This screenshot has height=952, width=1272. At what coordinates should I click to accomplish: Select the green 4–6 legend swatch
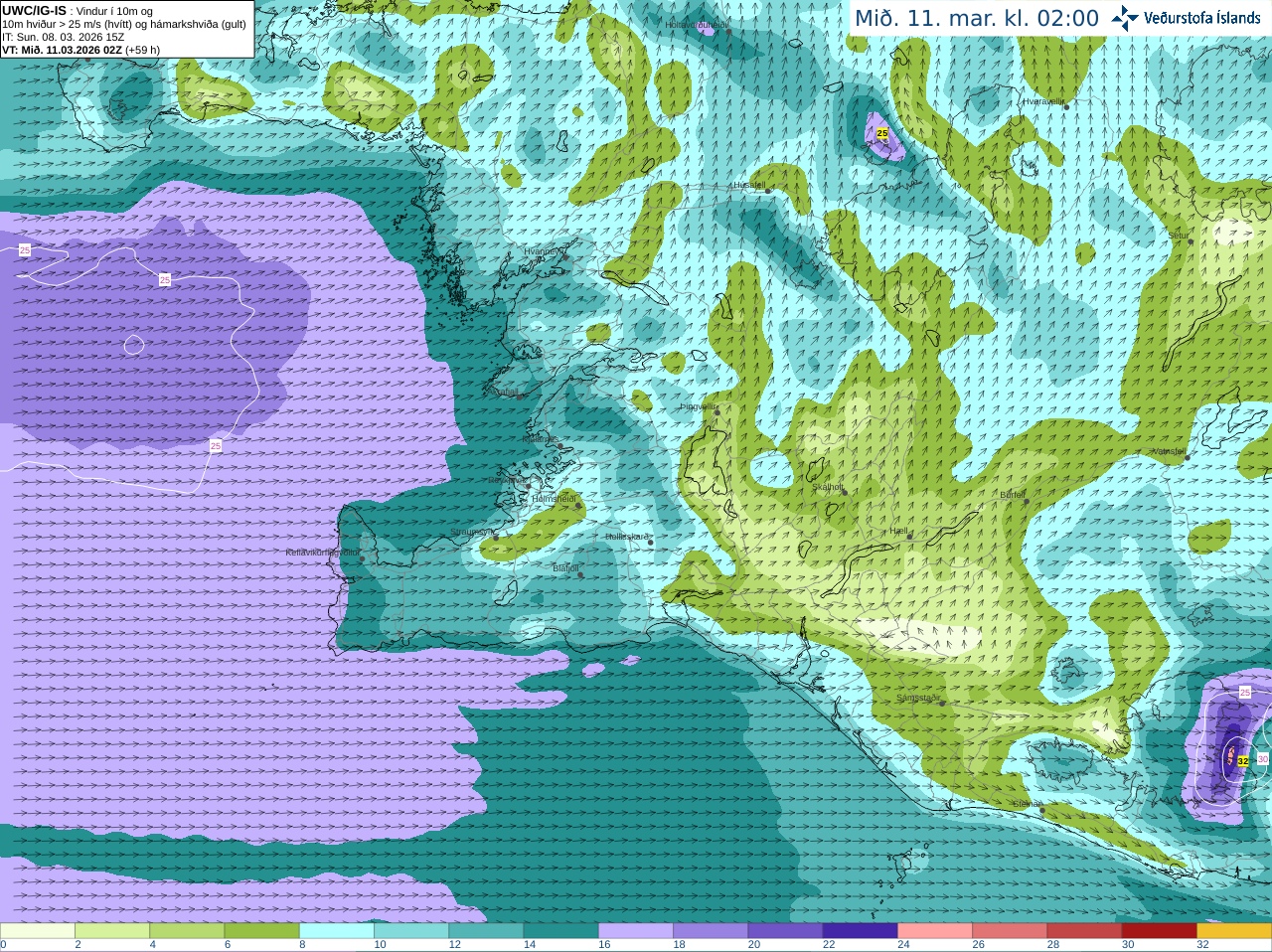coord(187,931)
